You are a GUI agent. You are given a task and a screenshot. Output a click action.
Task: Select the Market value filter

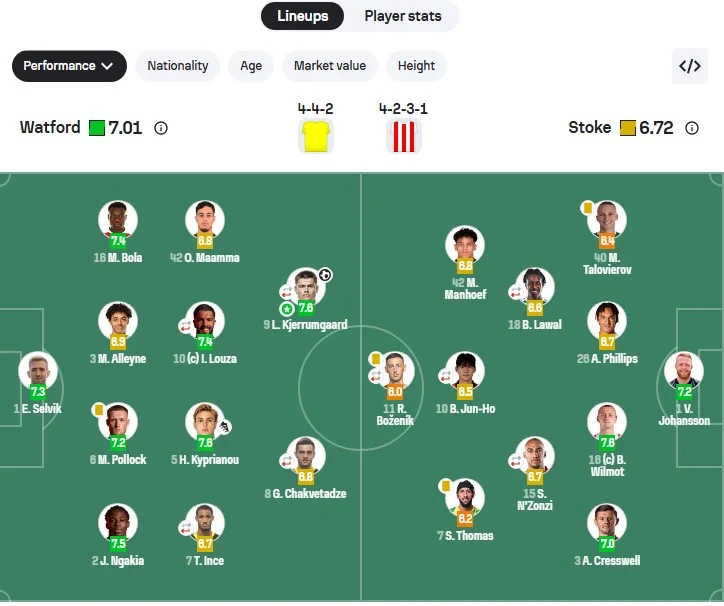point(329,66)
